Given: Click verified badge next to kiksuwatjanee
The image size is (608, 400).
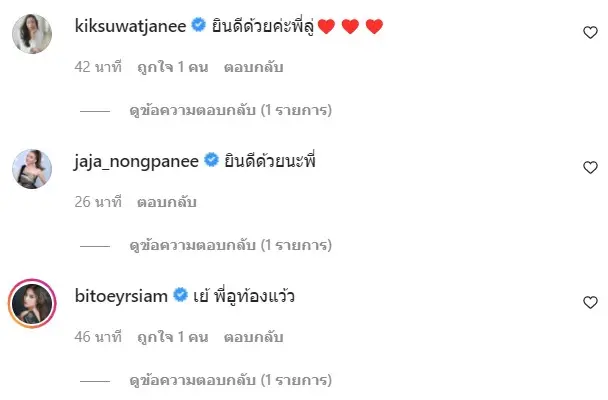Looking at the screenshot, I should (199, 26).
